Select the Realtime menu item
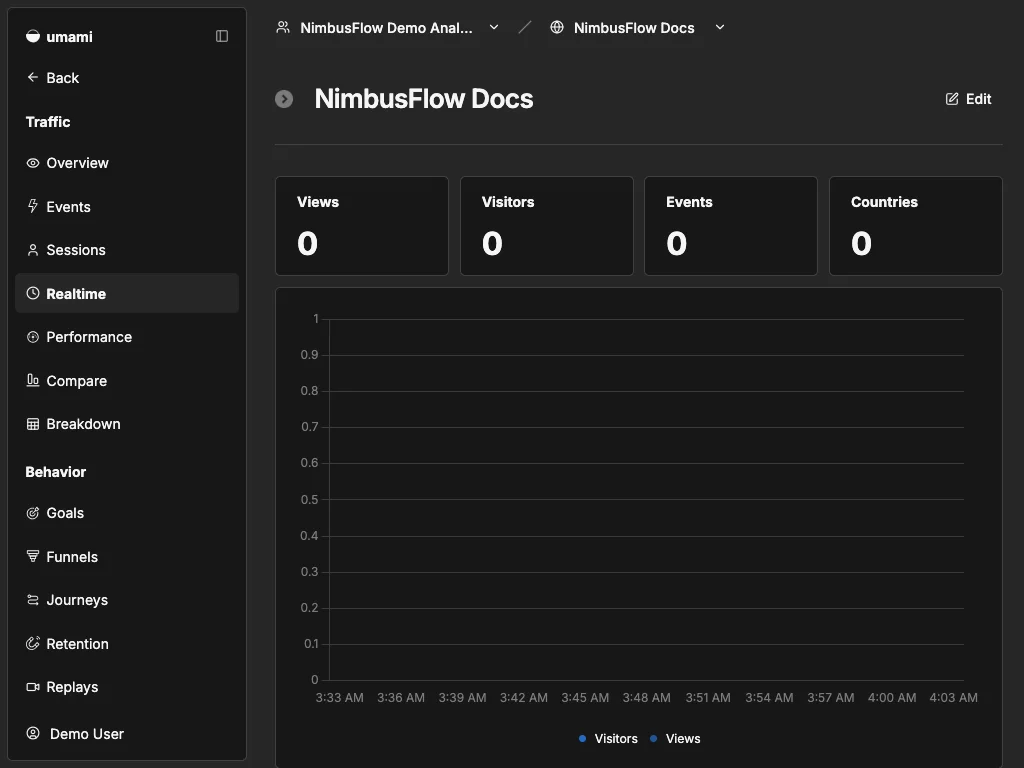This screenshot has height=768, width=1024. pyautogui.click(x=127, y=293)
